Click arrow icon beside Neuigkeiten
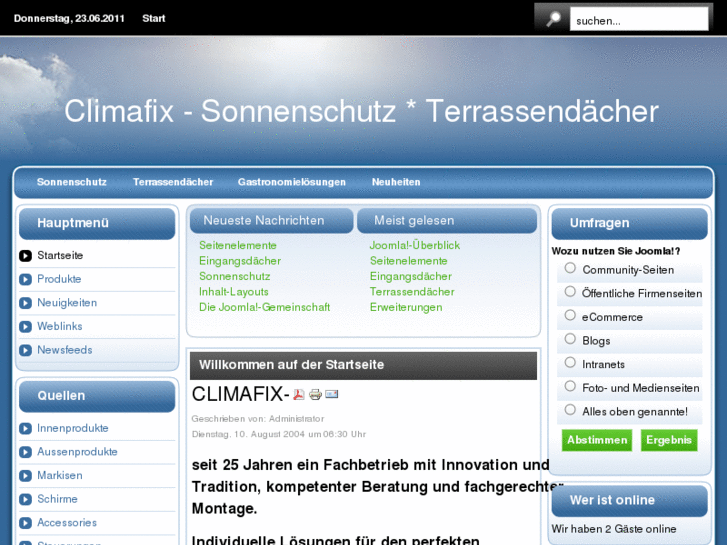The width and height of the screenshot is (727, 545). pos(26,303)
